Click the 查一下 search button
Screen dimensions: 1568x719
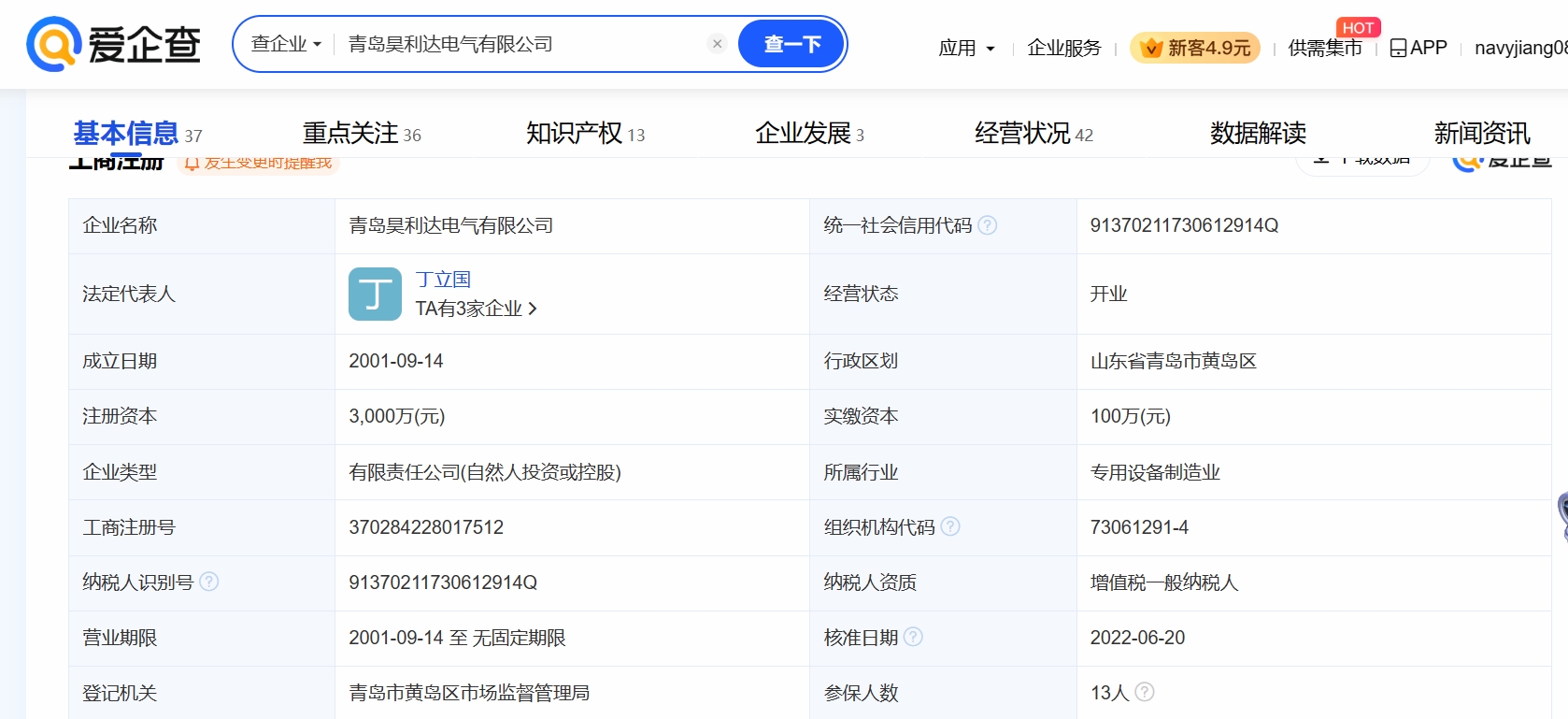791,44
